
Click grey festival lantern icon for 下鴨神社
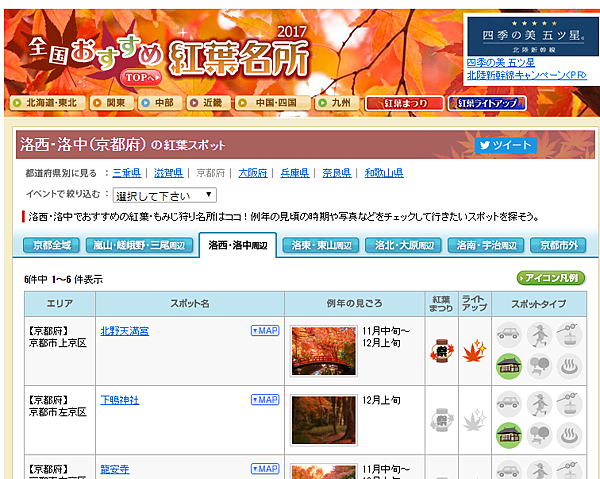tap(442, 420)
